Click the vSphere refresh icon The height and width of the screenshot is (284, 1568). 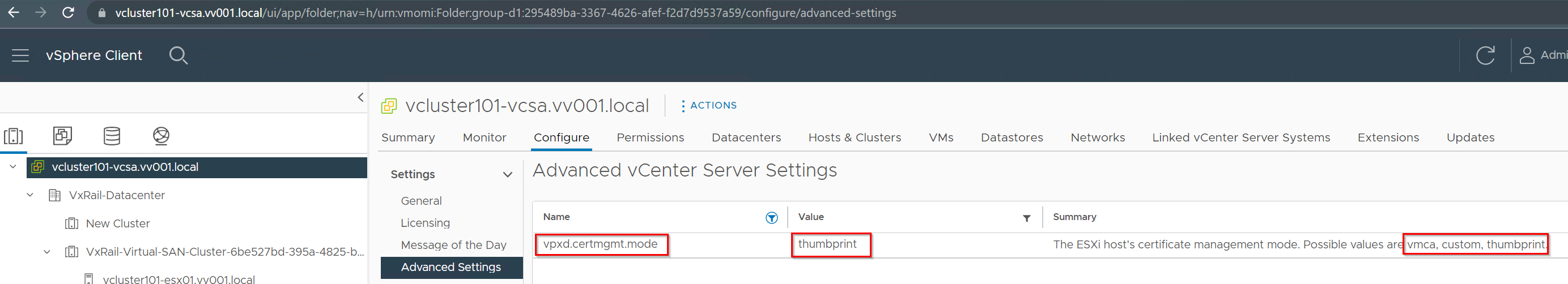tap(1485, 55)
